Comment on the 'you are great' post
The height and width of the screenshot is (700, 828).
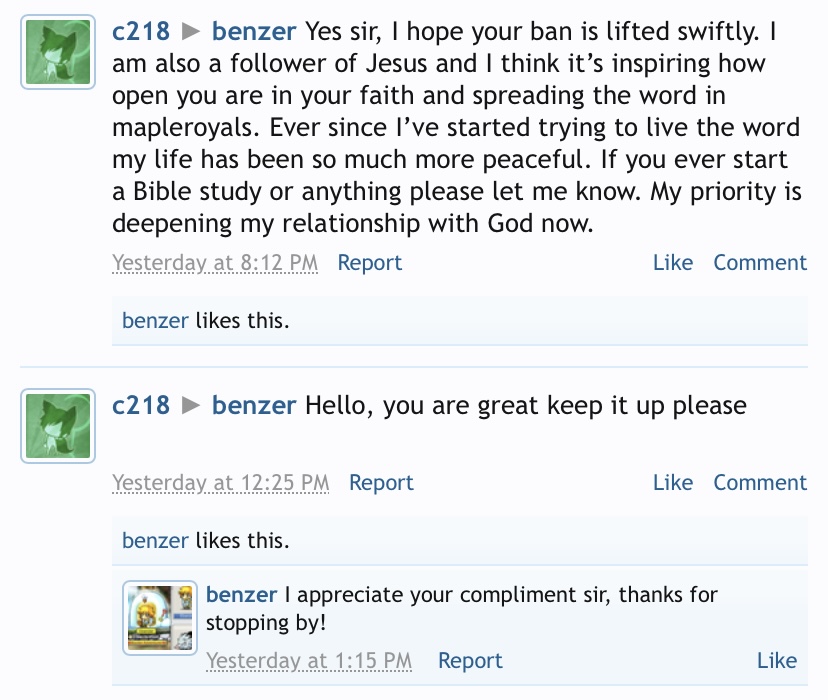[x=760, y=483]
